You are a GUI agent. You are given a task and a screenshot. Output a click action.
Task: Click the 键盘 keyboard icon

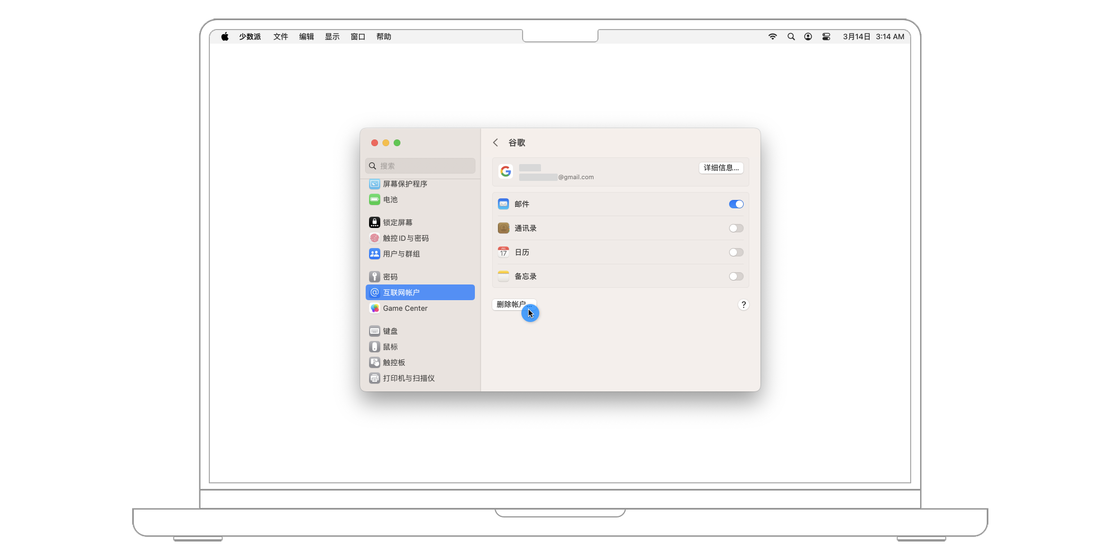point(374,331)
